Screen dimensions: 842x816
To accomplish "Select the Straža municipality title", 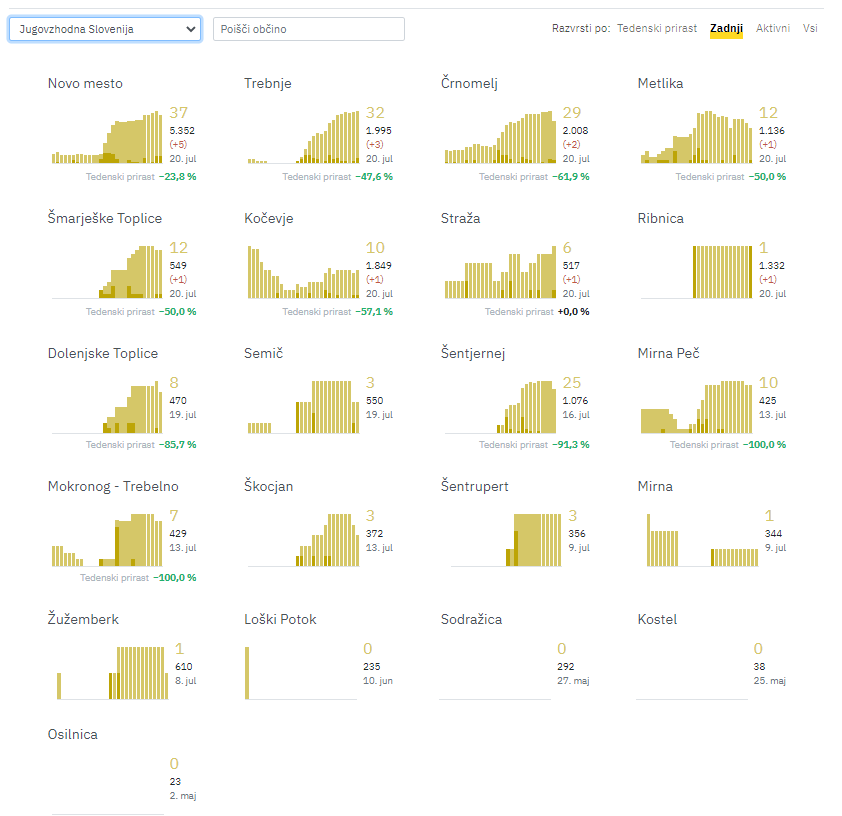I will [460, 218].
